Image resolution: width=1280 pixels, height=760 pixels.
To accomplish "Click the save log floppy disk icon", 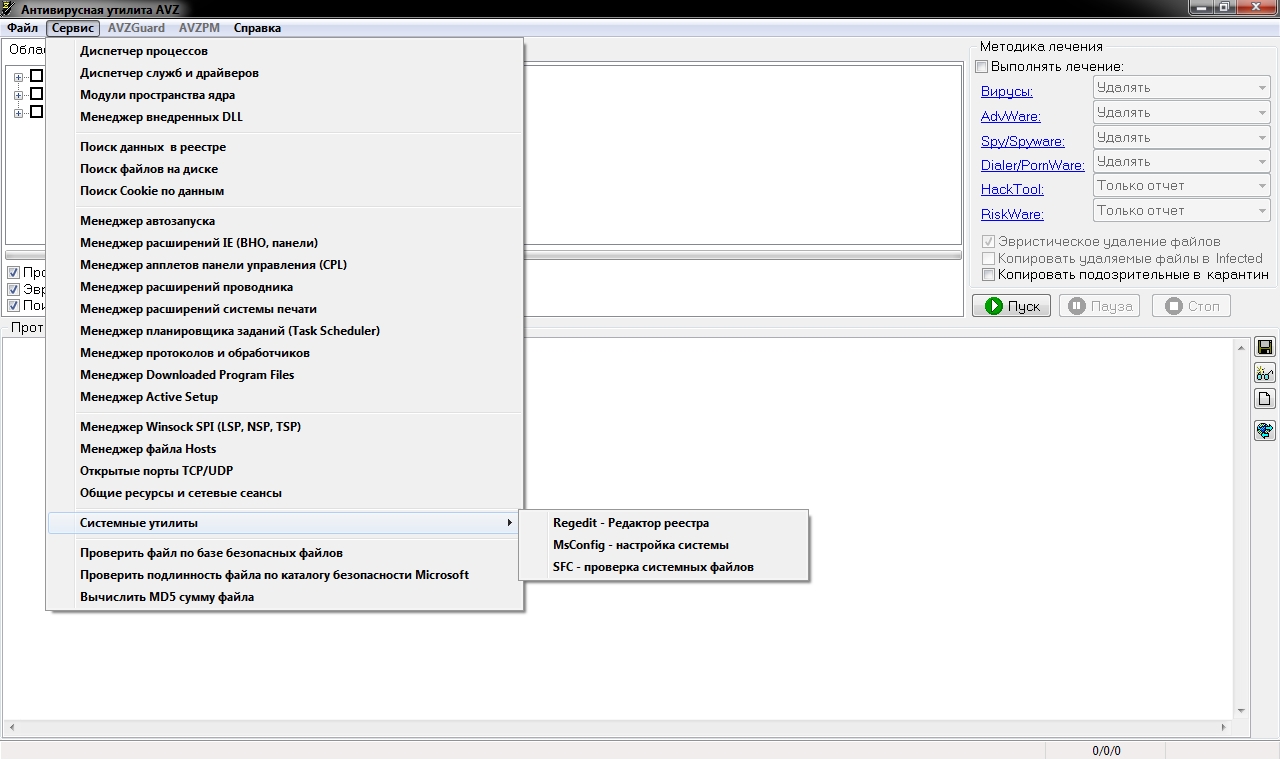I will pyautogui.click(x=1265, y=347).
